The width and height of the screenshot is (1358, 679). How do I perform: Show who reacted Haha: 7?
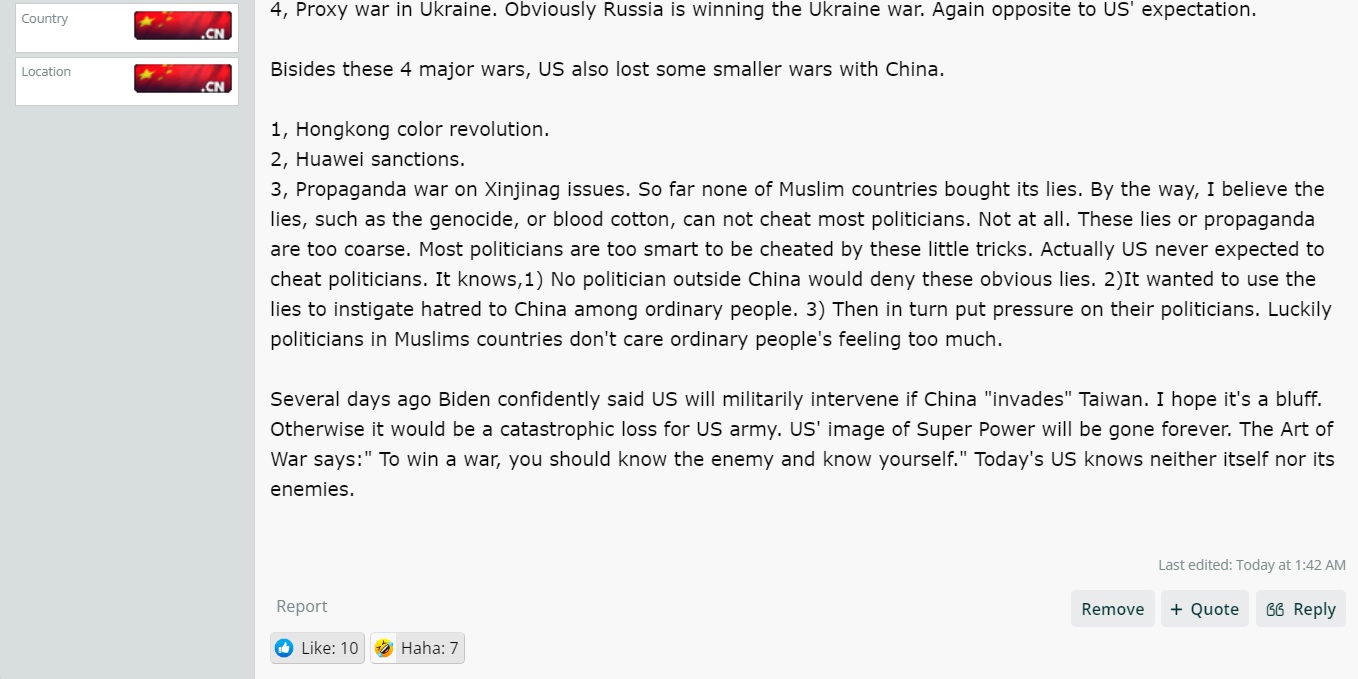point(417,648)
